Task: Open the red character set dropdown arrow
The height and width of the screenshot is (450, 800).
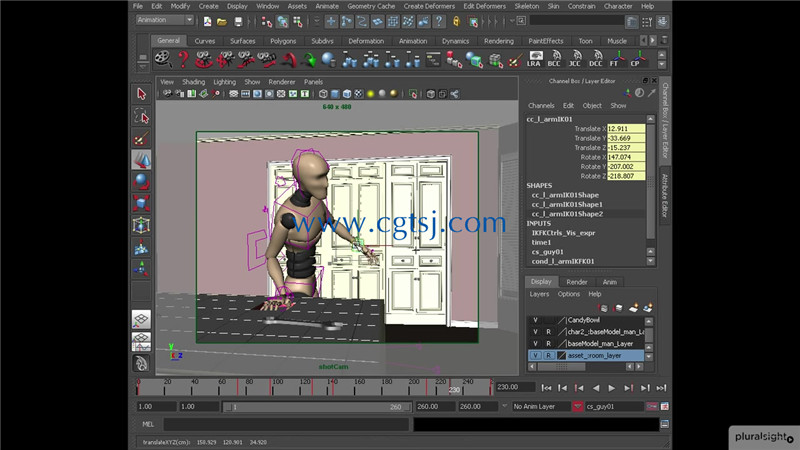Action: point(578,407)
